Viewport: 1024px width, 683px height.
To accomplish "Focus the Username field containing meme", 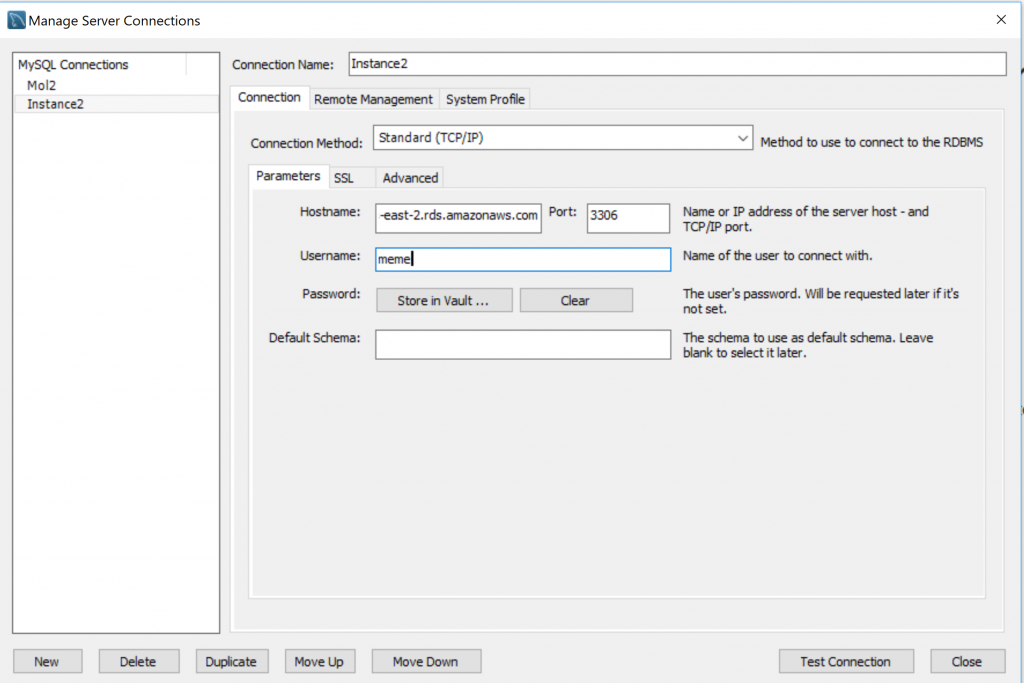I will [522, 259].
